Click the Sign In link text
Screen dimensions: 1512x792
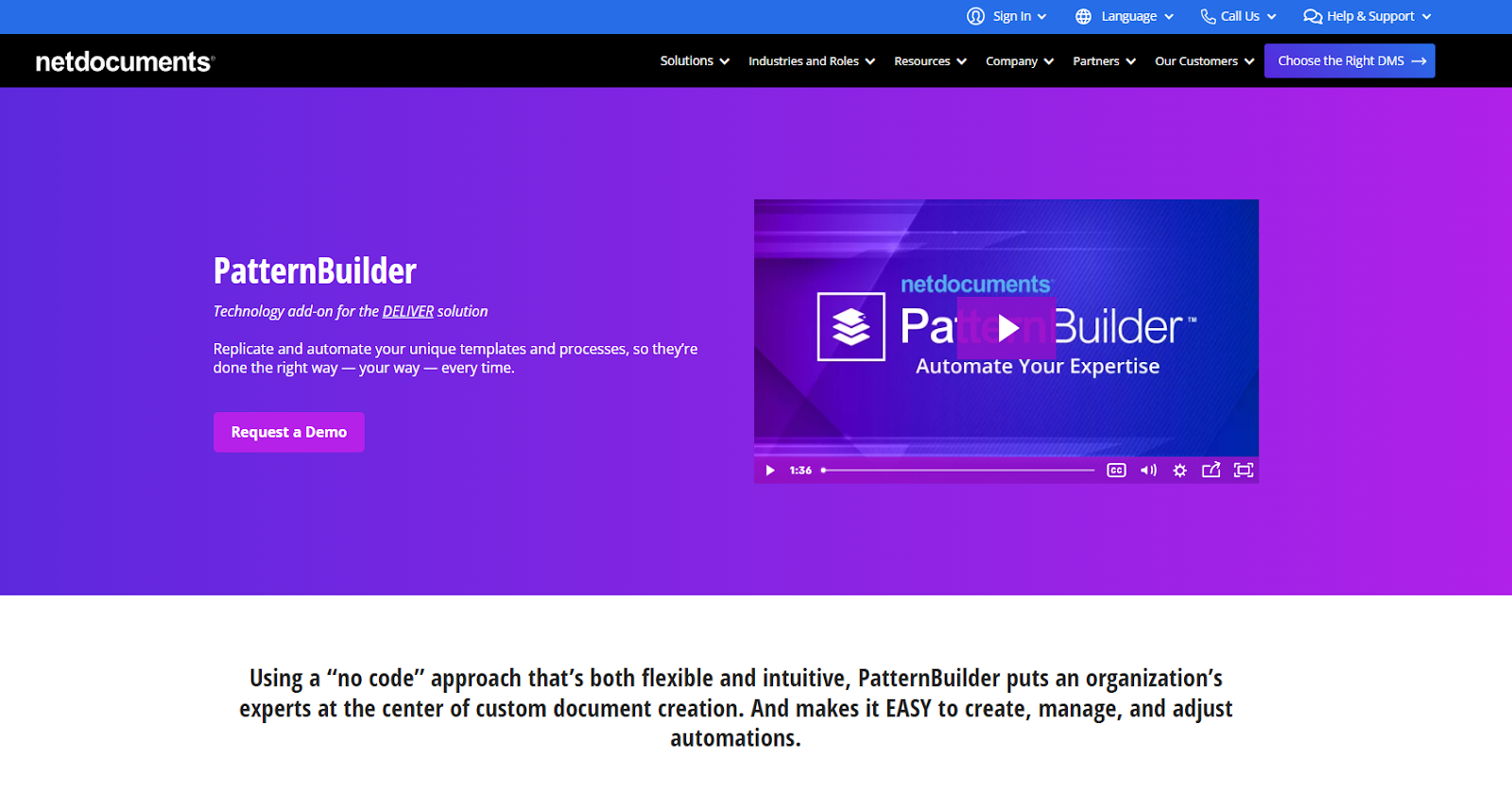[1012, 16]
